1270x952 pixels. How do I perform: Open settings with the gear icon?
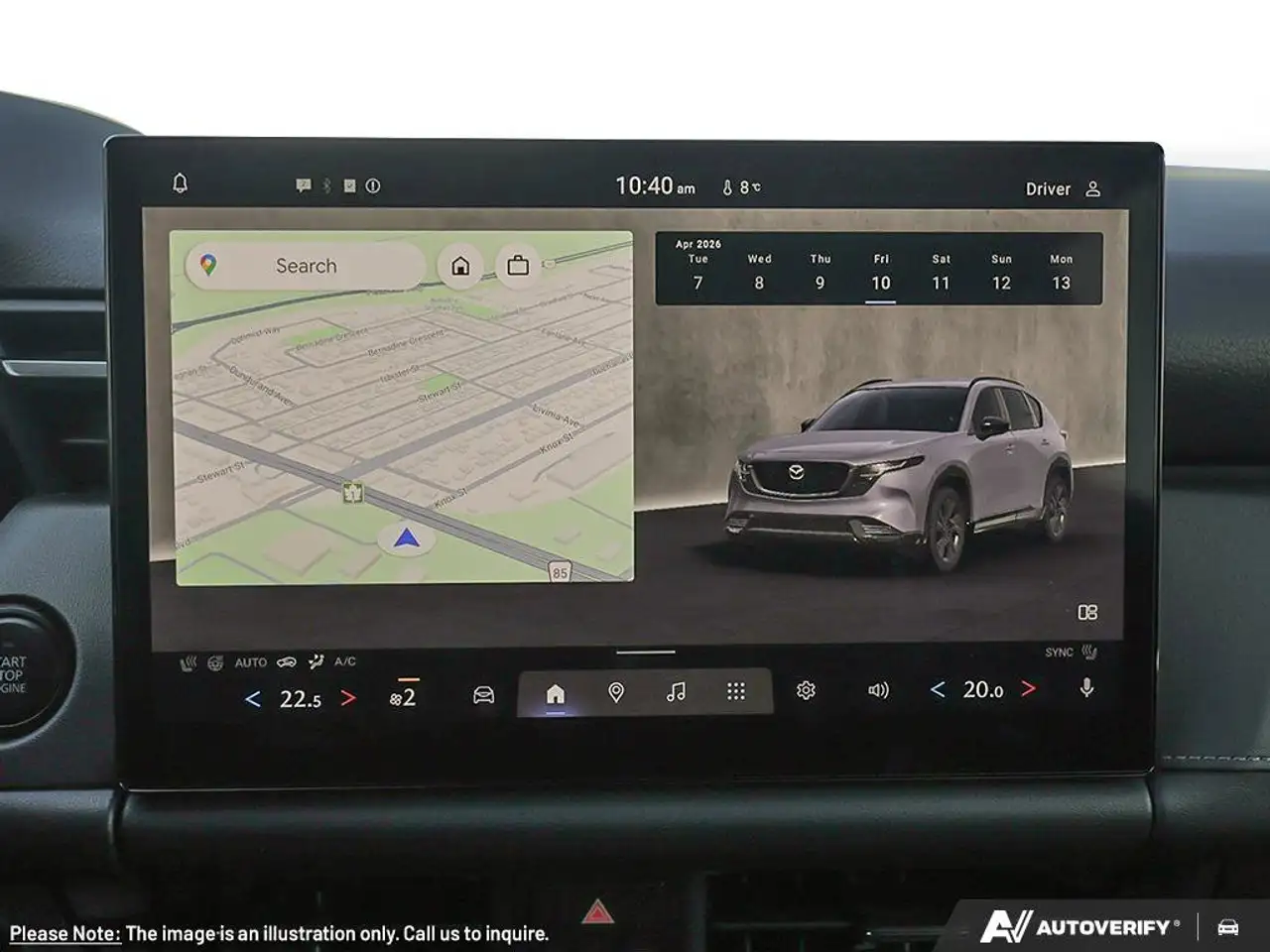tap(806, 690)
